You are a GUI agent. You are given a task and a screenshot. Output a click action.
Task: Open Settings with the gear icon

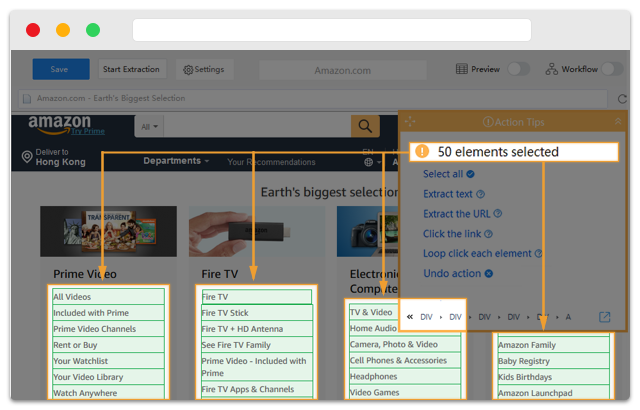click(x=204, y=69)
